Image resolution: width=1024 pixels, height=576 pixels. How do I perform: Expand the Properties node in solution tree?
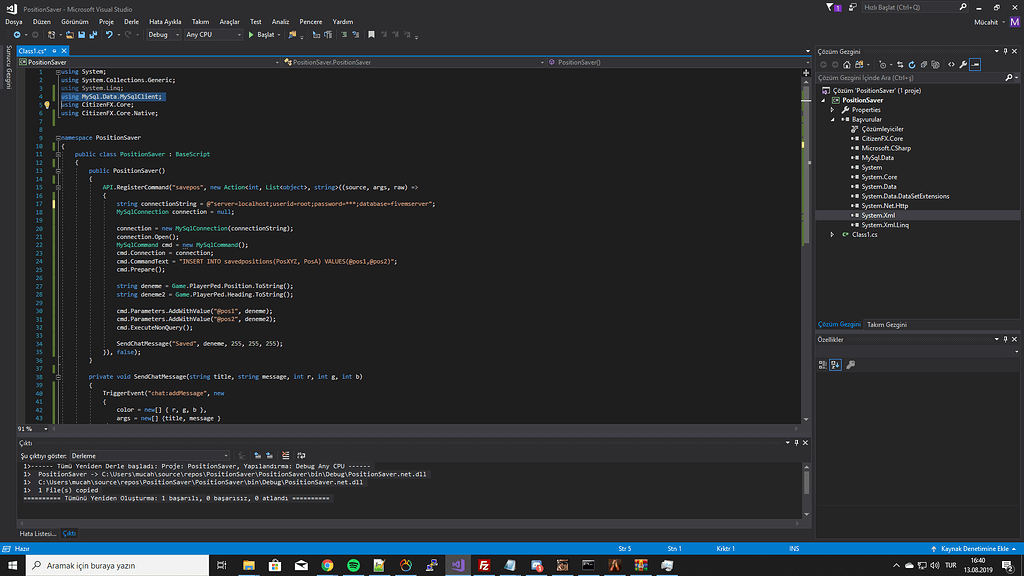[x=833, y=110]
